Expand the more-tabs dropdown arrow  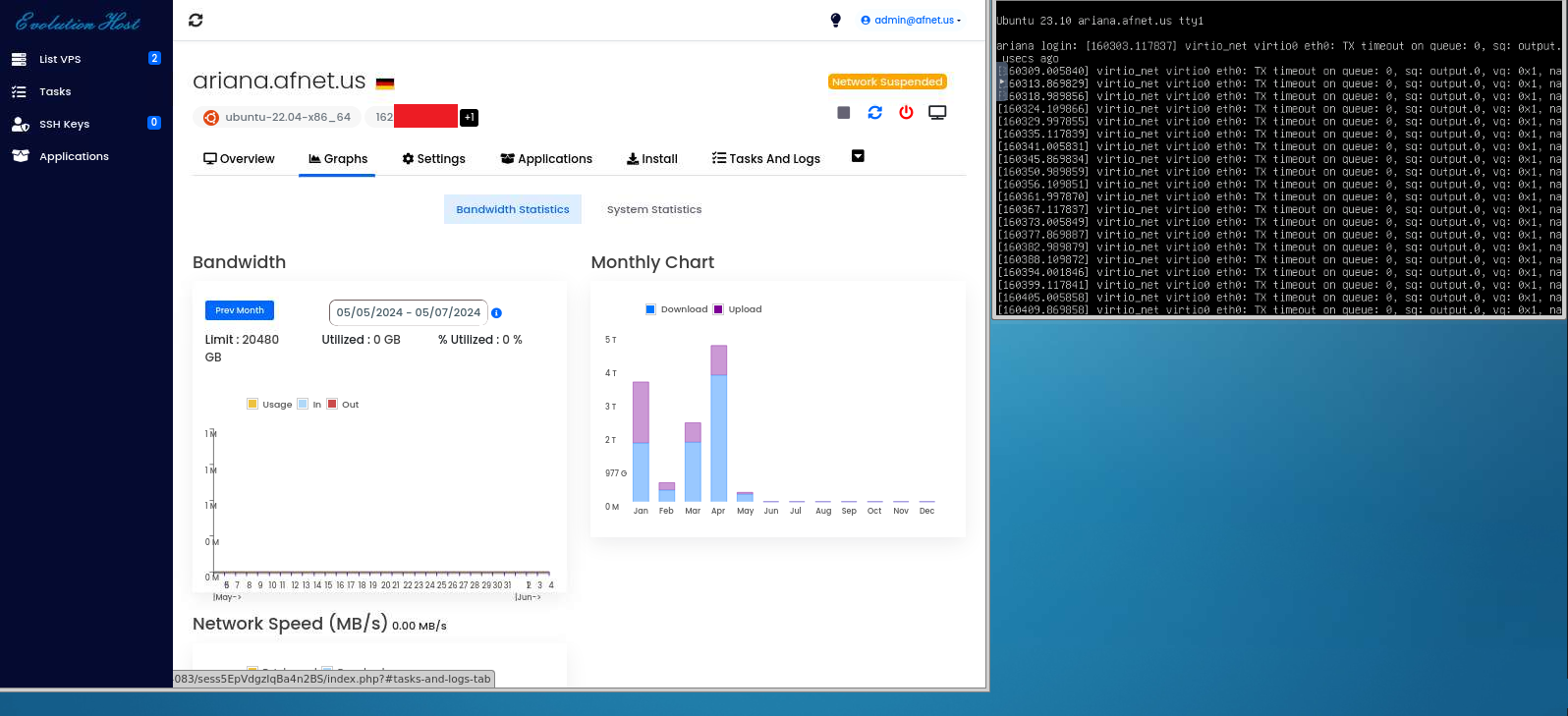858,156
